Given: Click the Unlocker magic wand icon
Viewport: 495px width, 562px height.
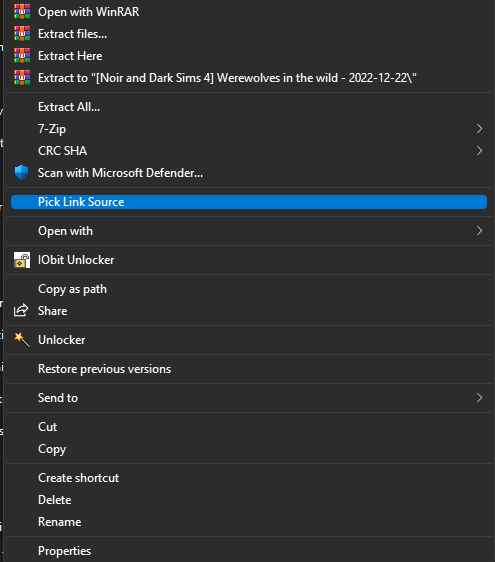Looking at the screenshot, I should (x=22, y=339).
